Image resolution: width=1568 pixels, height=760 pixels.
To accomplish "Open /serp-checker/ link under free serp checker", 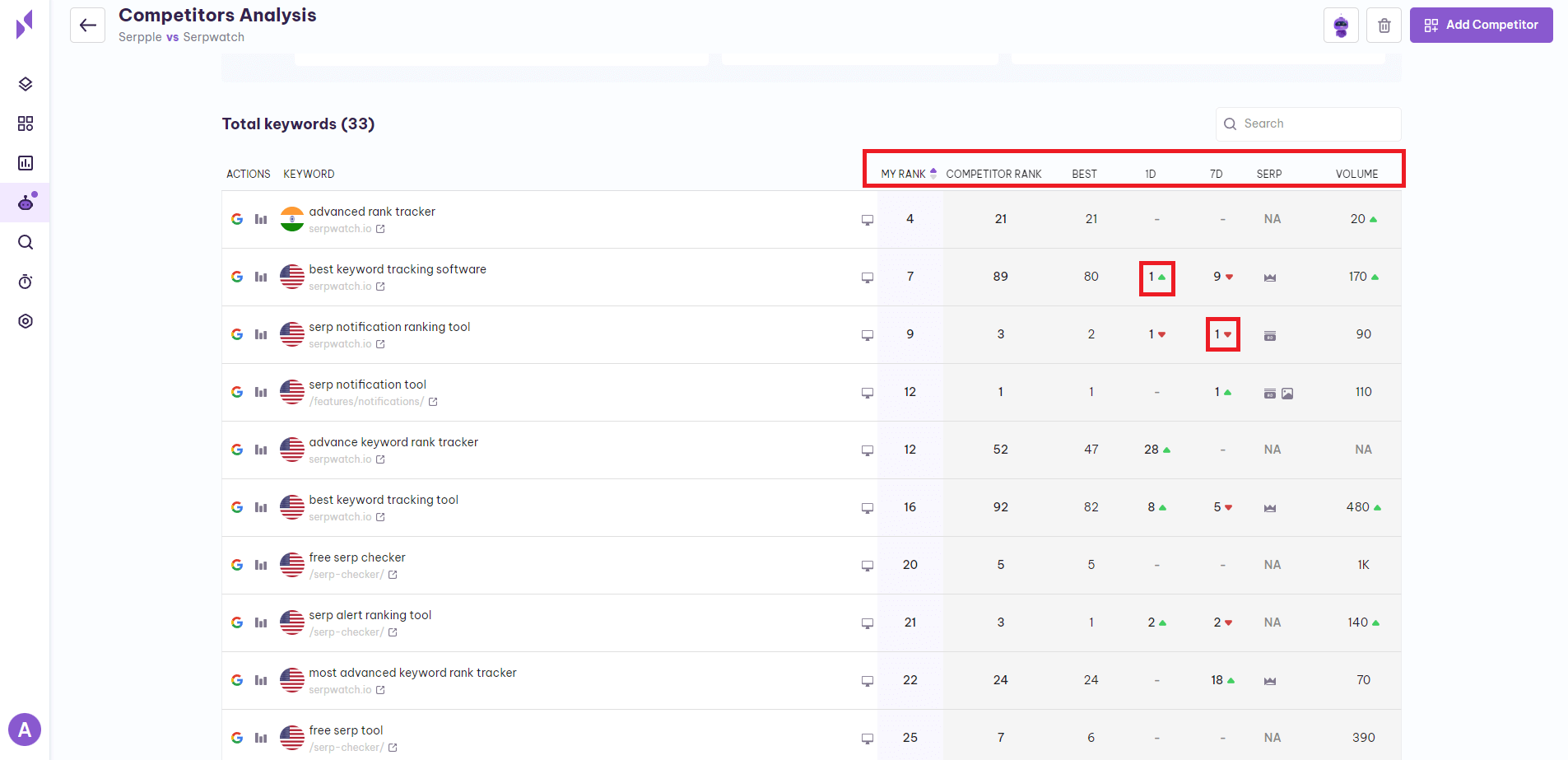I will click(x=353, y=575).
